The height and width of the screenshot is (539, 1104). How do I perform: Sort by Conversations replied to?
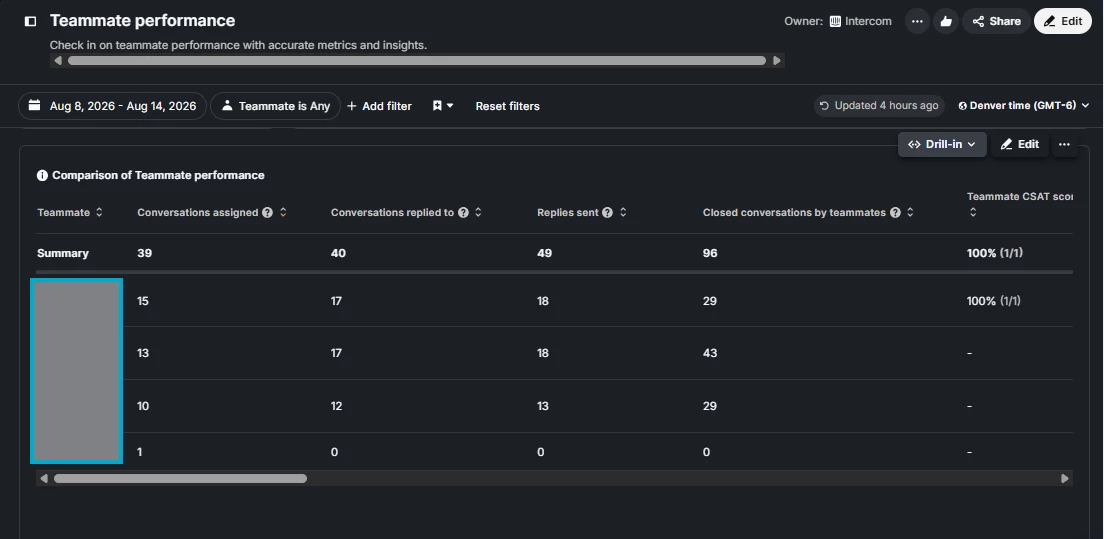478,212
